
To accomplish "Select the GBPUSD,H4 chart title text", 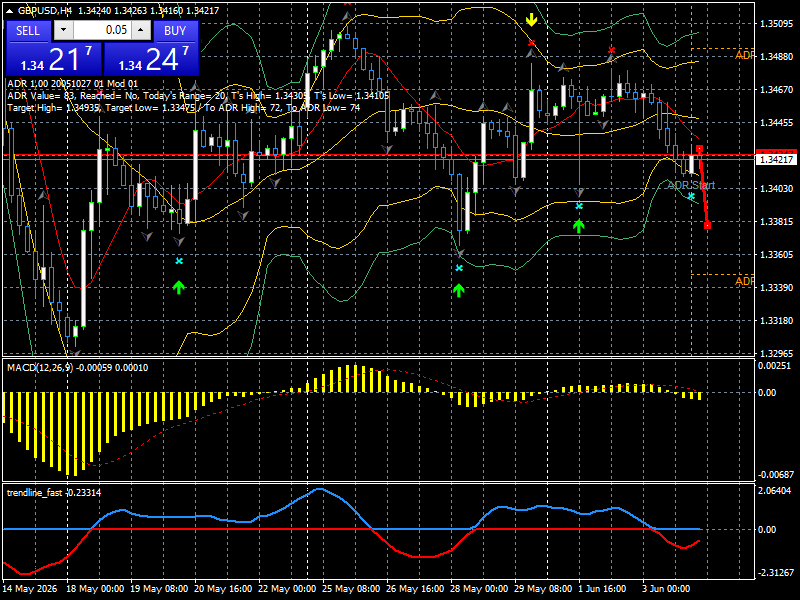I will [x=43, y=10].
